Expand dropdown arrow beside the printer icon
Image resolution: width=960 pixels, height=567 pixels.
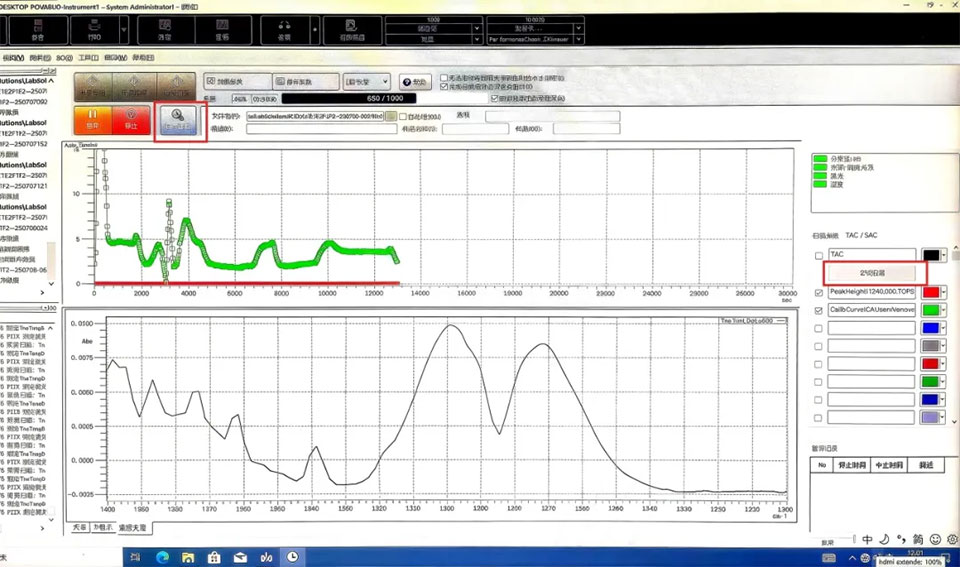point(123,30)
